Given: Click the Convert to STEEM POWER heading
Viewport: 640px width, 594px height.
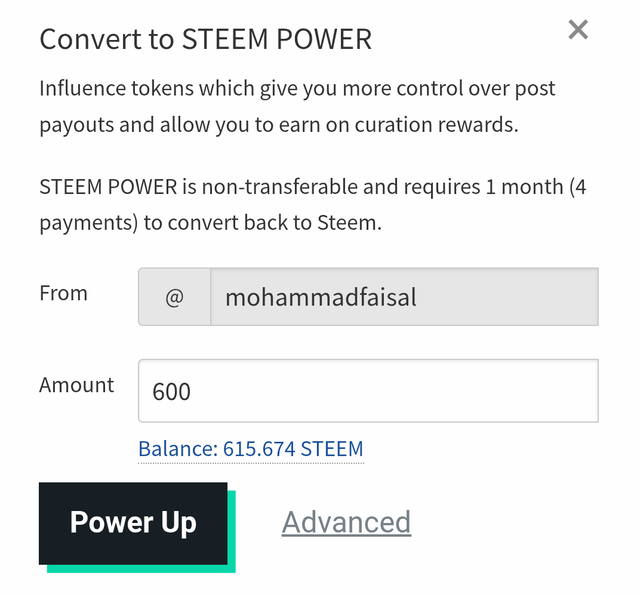Looking at the screenshot, I should 205,40.
